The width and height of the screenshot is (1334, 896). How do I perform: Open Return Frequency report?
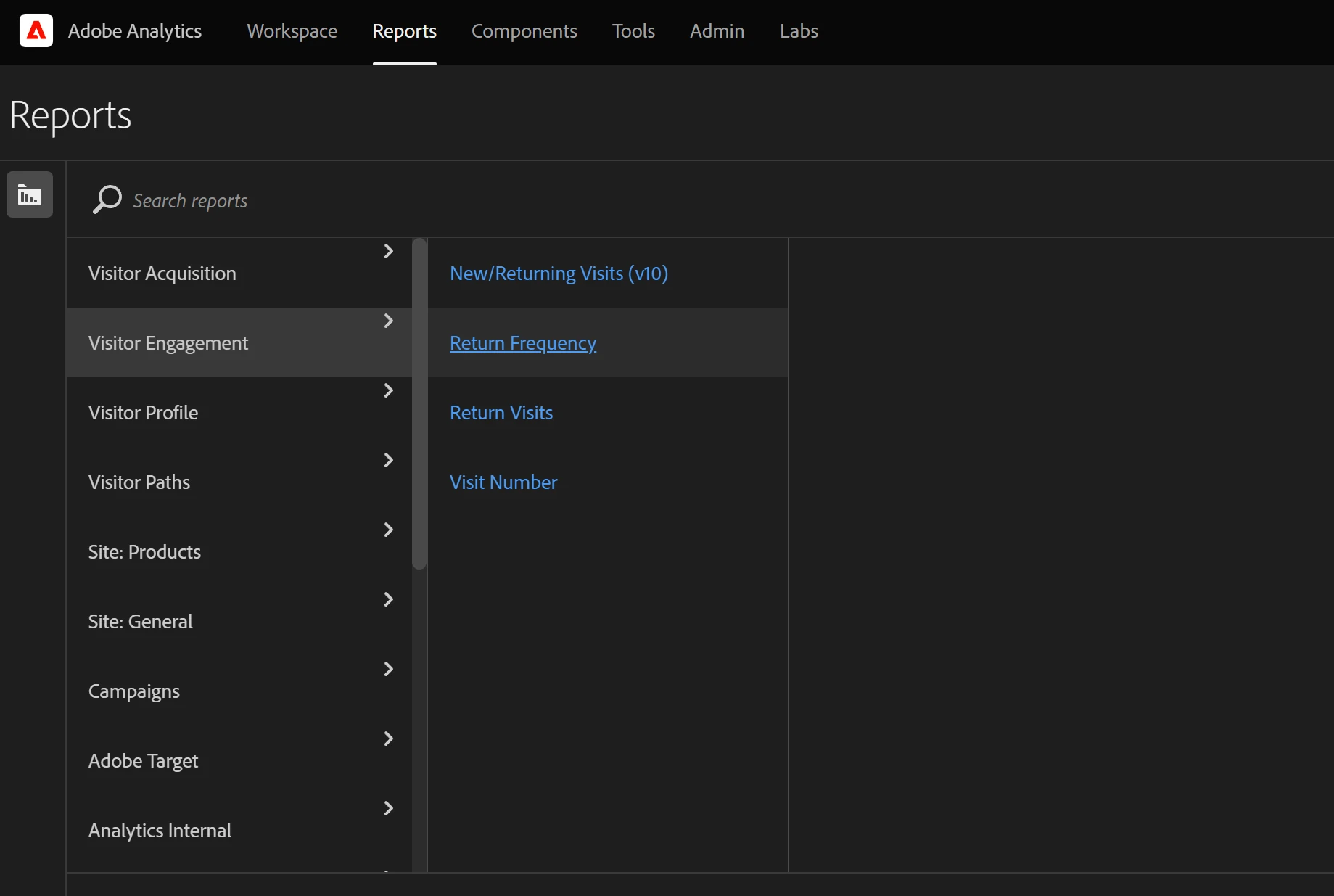pyautogui.click(x=523, y=343)
